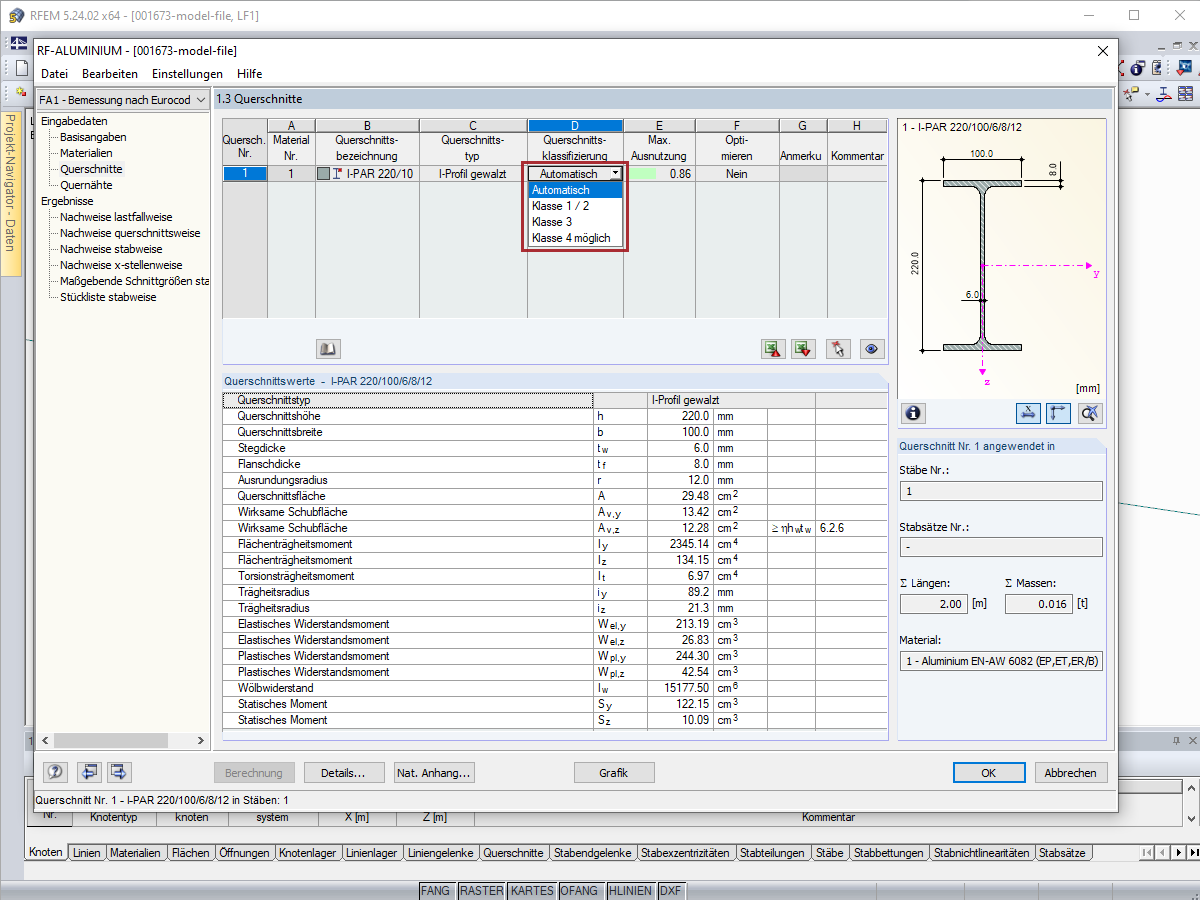The image size is (1200, 900).
Task: Click the clipboard icon in RFEM toolbar
Action: [1158, 68]
